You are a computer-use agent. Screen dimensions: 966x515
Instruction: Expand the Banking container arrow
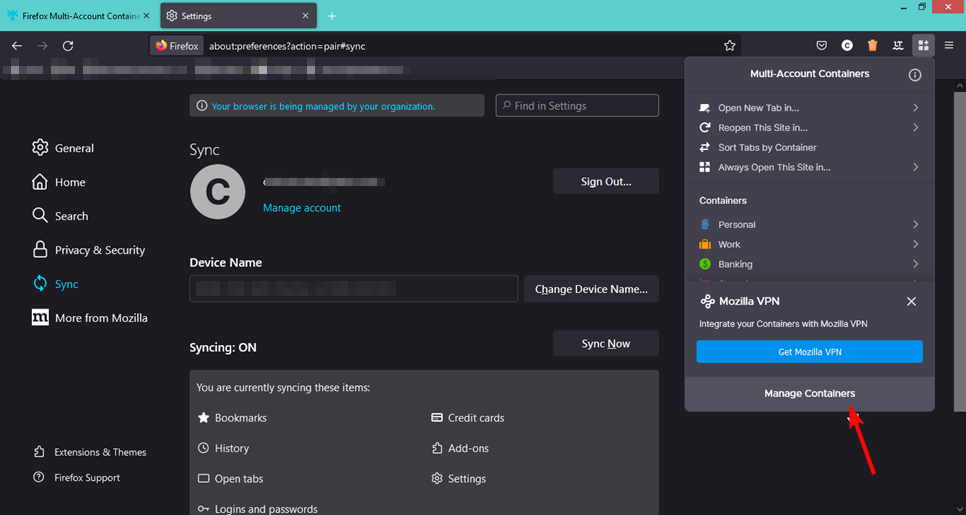pyautogui.click(x=915, y=264)
